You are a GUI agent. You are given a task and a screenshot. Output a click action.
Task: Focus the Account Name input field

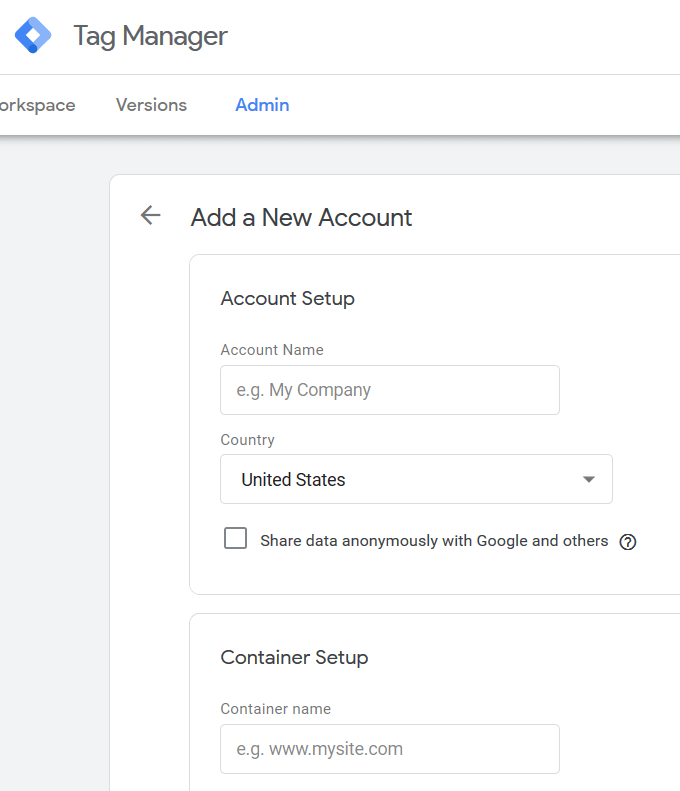[390, 390]
